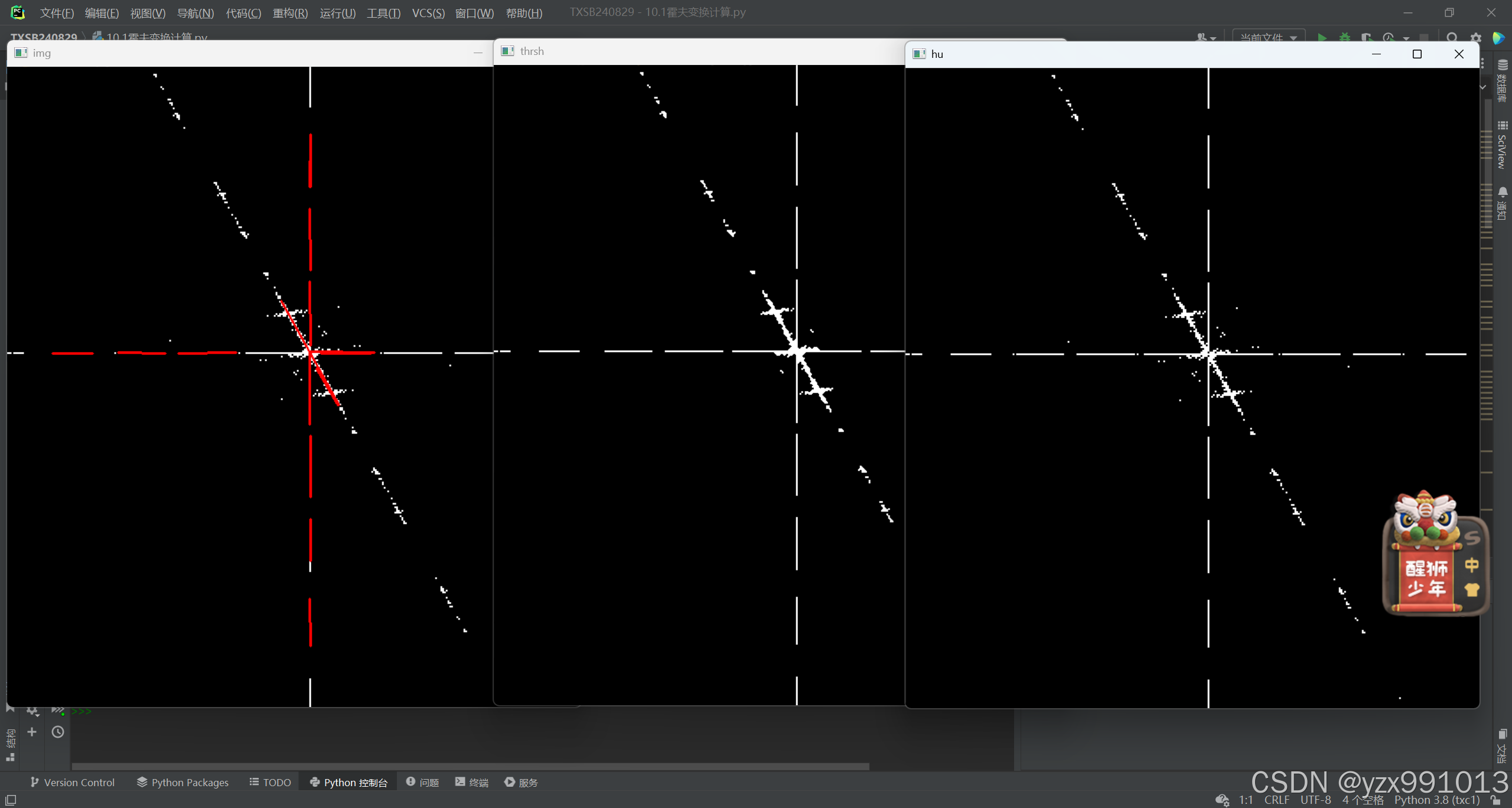Screen dimensions: 1512x808
Task: Open the 编辑(E) menu
Action: 102,13
